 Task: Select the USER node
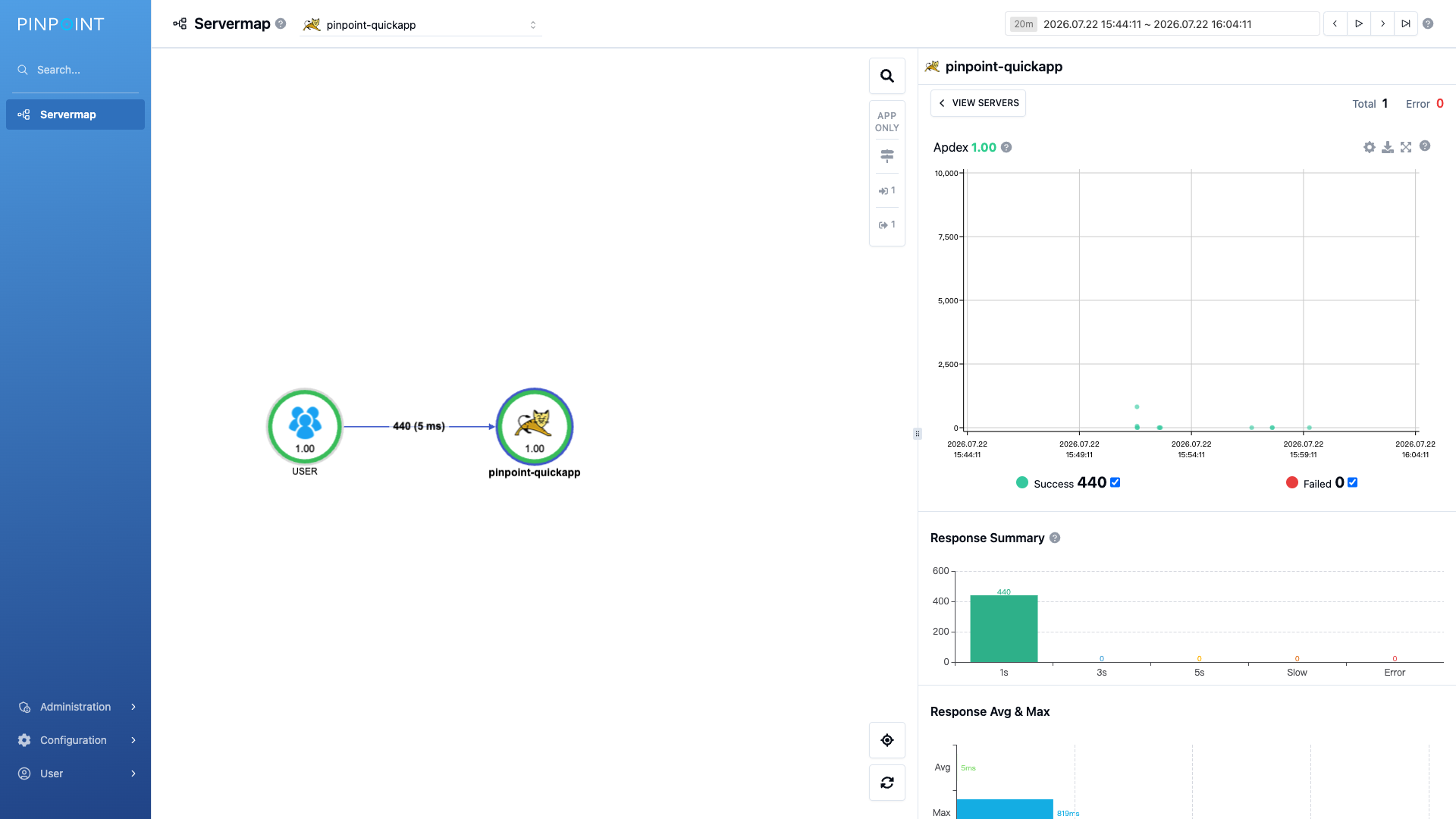pyautogui.click(x=305, y=426)
